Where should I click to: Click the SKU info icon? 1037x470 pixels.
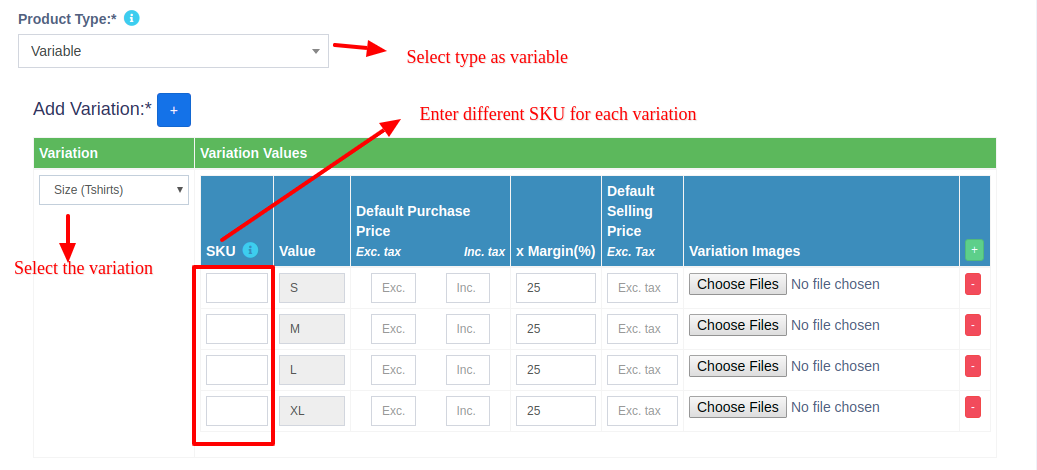[250, 250]
